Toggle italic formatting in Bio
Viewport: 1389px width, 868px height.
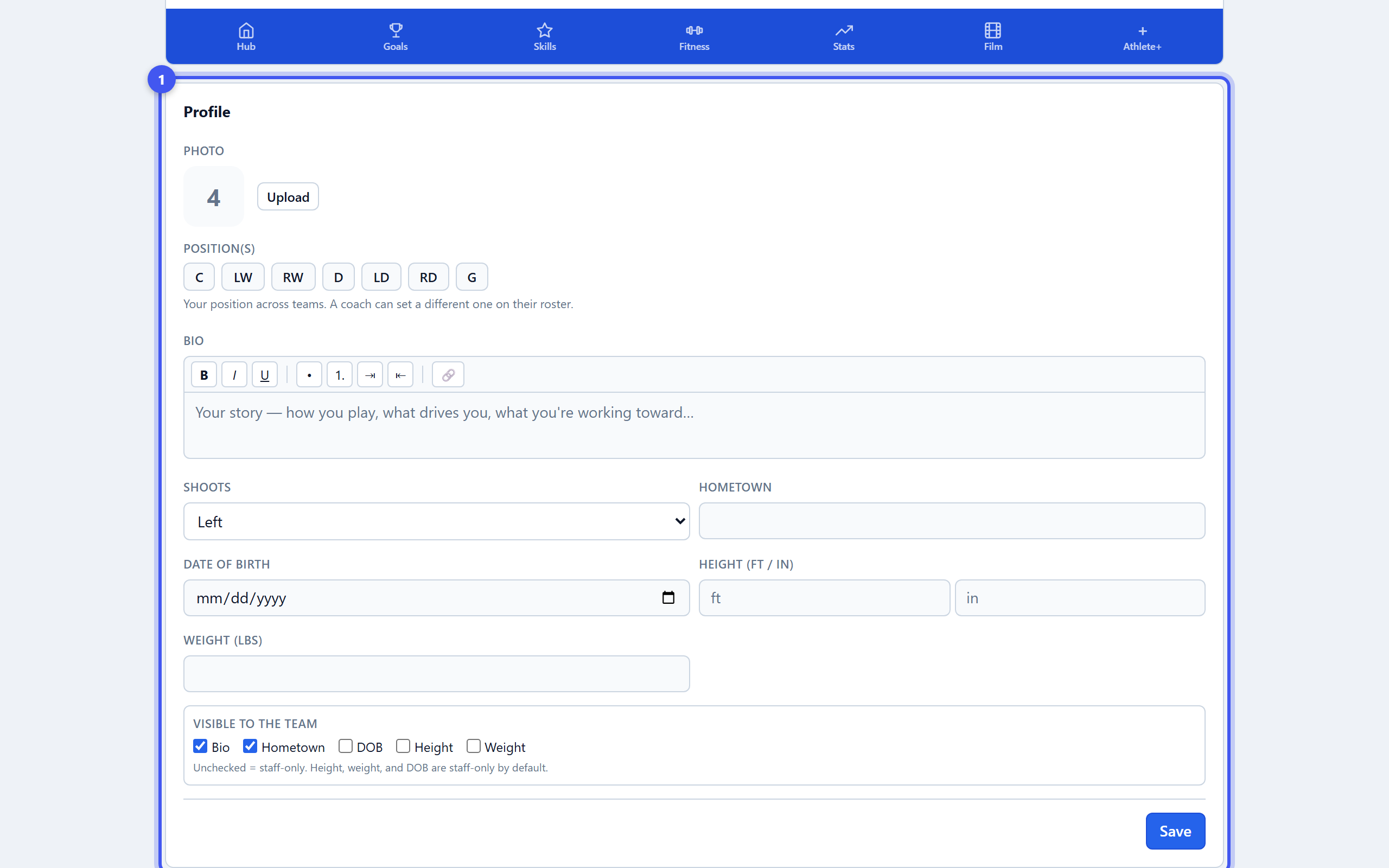[x=234, y=375]
